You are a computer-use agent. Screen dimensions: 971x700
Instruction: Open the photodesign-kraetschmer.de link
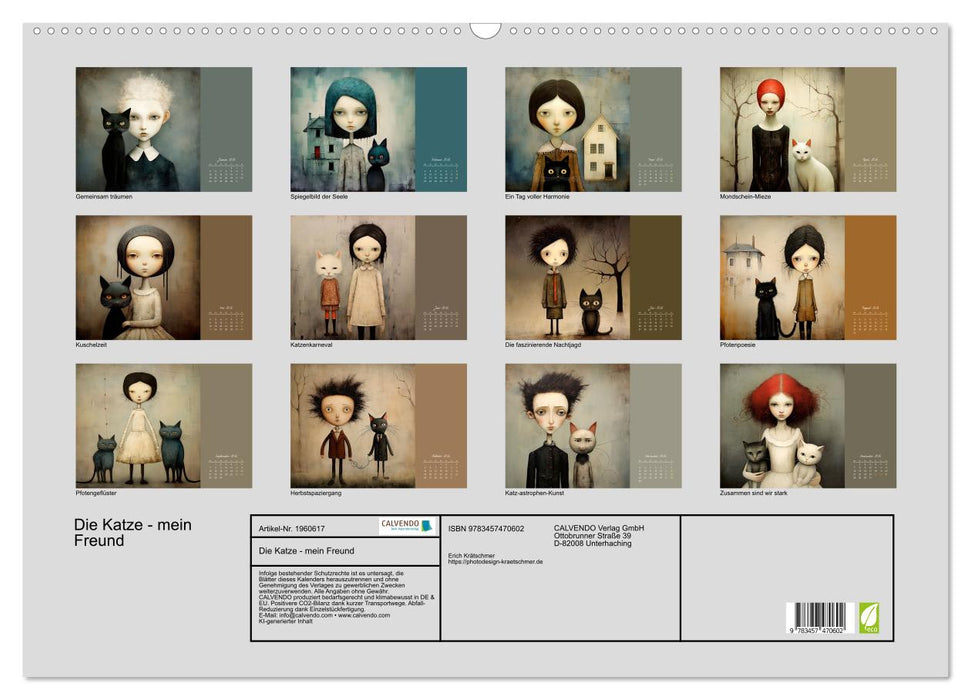coord(496,562)
